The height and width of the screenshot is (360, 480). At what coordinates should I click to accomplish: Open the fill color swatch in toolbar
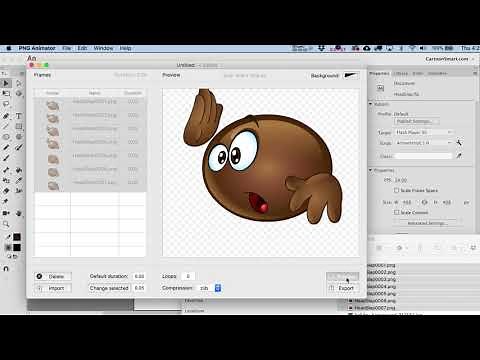pyautogui.click(x=17, y=247)
